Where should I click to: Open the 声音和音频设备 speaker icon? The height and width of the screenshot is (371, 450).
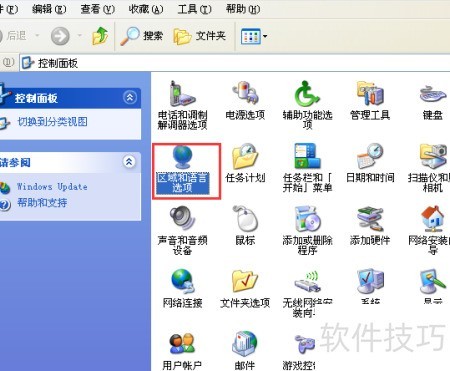pyautogui.click(x=182, y=219)
